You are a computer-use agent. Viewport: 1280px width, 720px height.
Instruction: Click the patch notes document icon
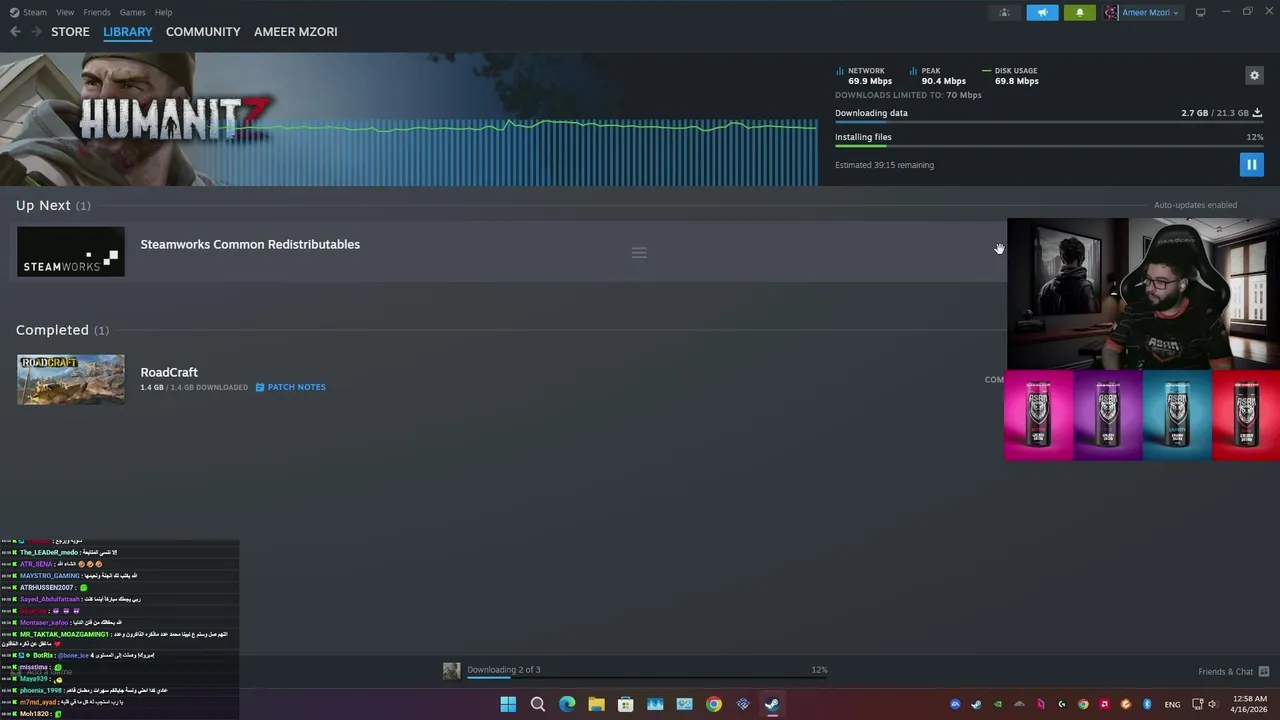[x=260, y=387]
